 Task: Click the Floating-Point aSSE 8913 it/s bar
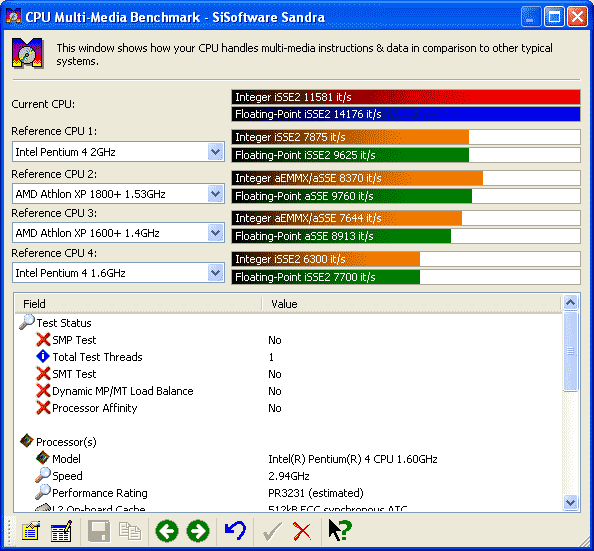(406, 236)
